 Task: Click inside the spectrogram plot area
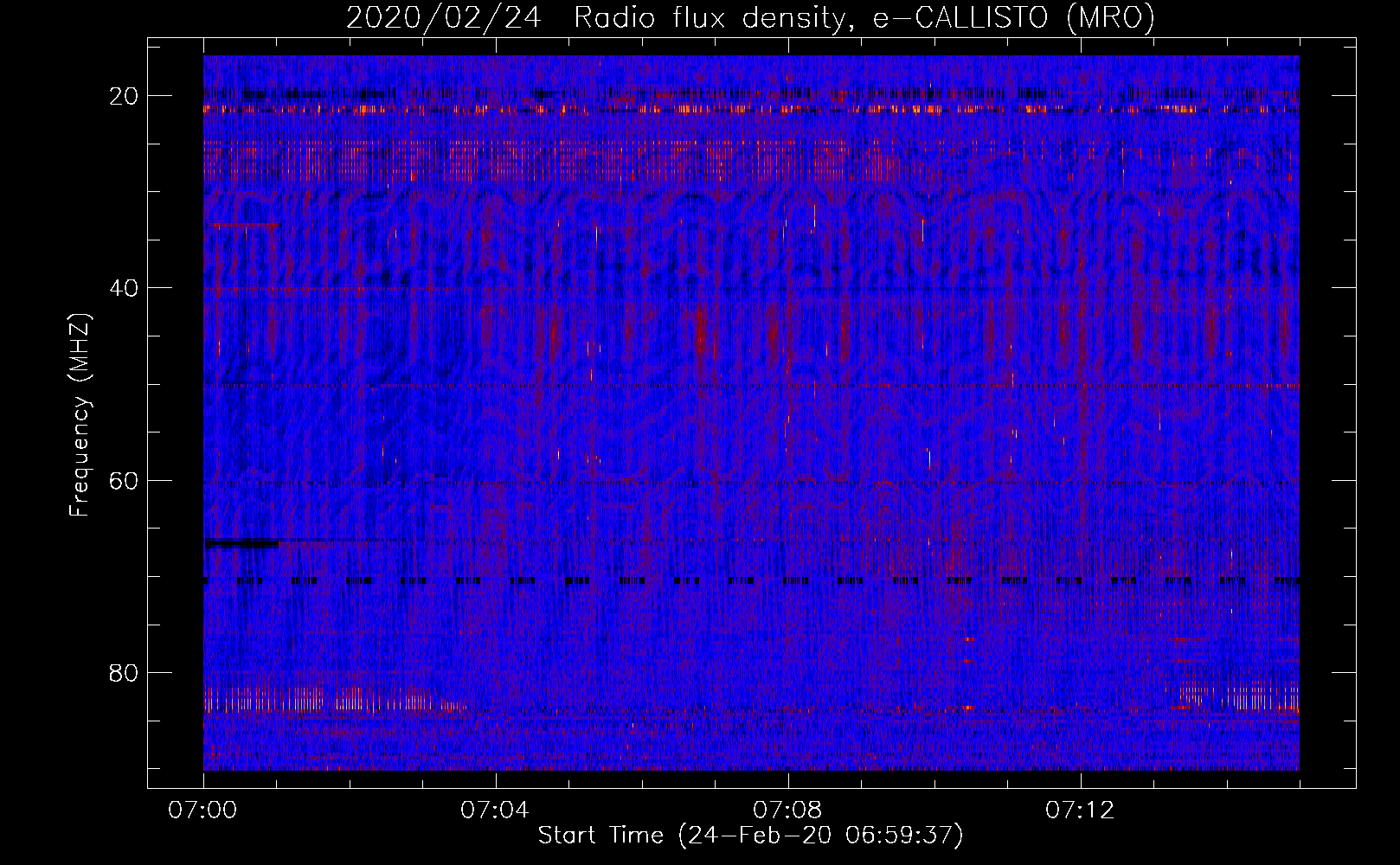click(751, 413)
